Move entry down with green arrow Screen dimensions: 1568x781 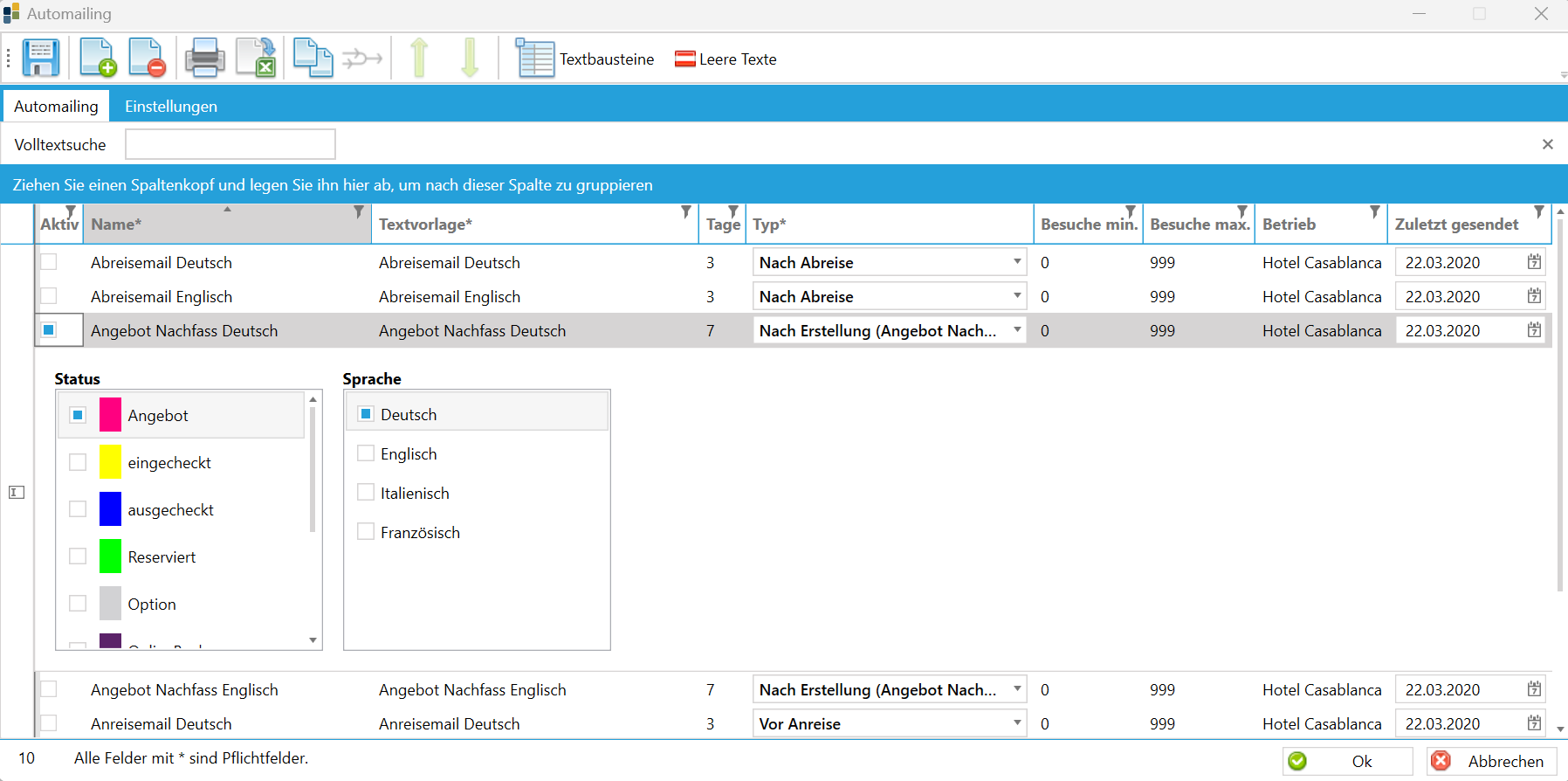(470, 58)
